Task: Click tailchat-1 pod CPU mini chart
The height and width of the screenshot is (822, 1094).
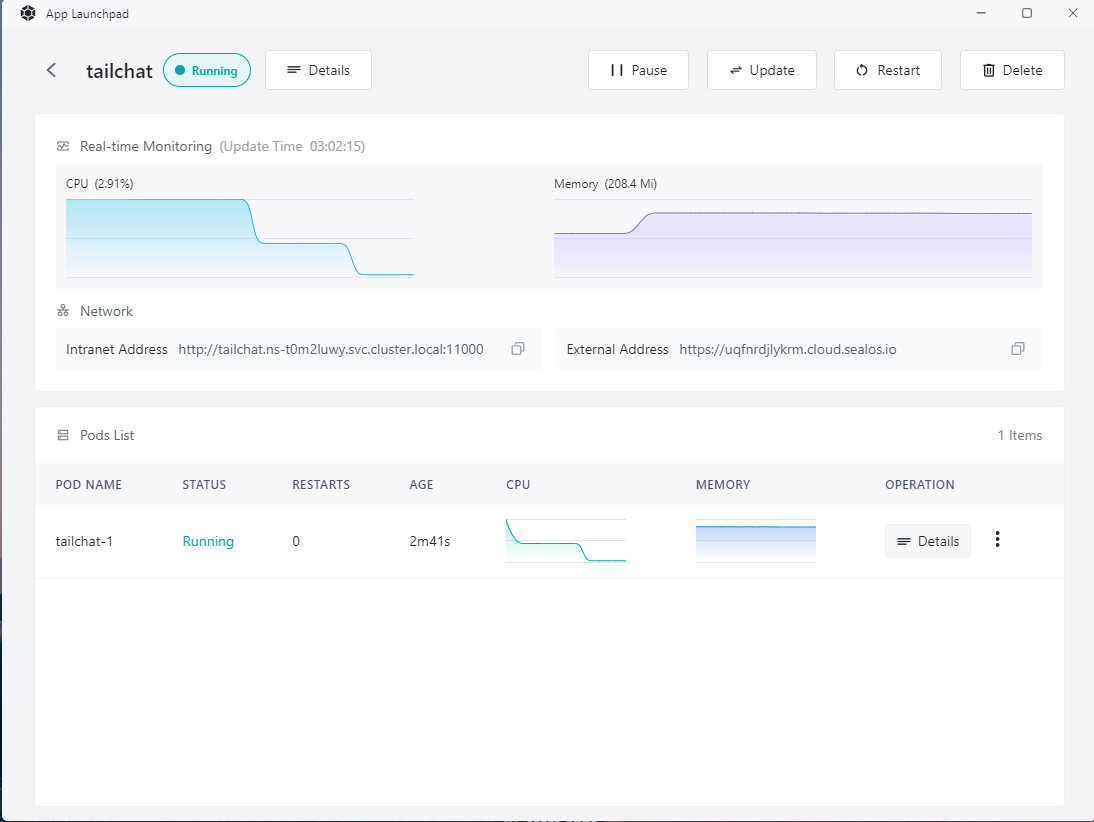Action: (x=566, y=541)
